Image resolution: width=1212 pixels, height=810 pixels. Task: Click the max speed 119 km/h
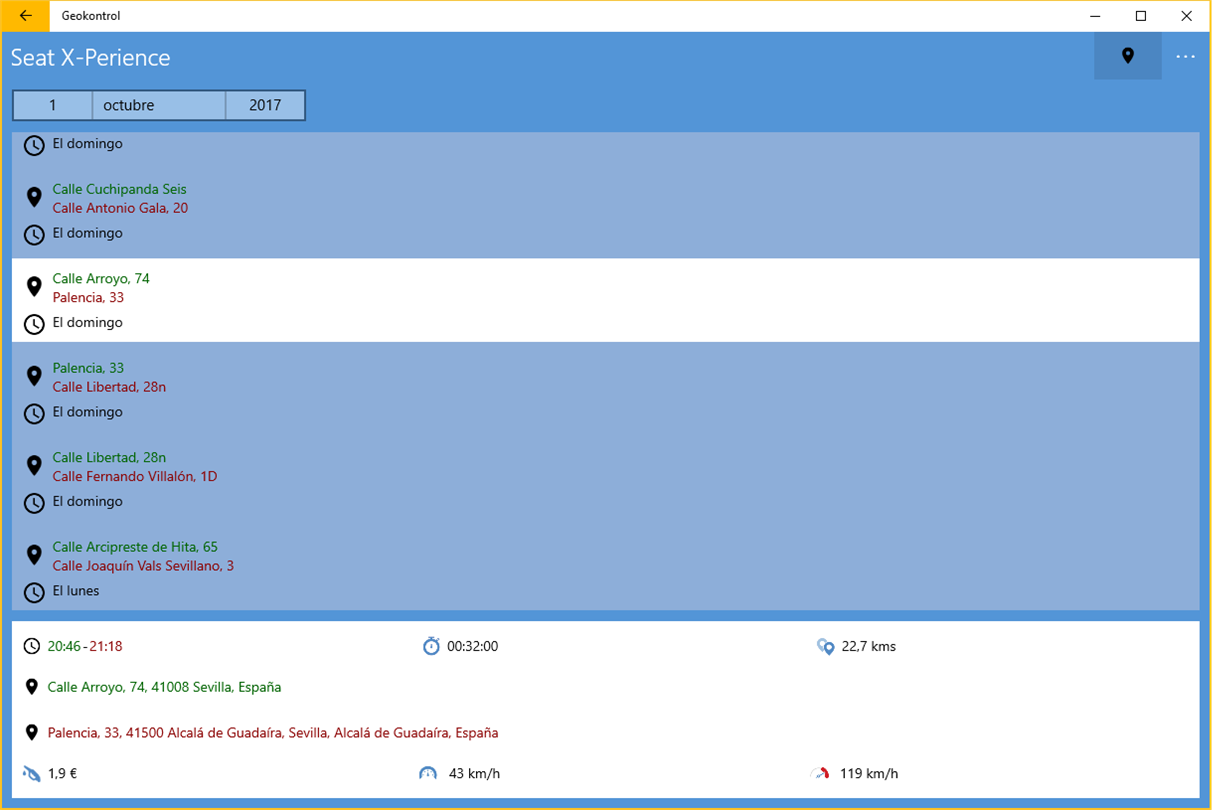pos(869,773)
